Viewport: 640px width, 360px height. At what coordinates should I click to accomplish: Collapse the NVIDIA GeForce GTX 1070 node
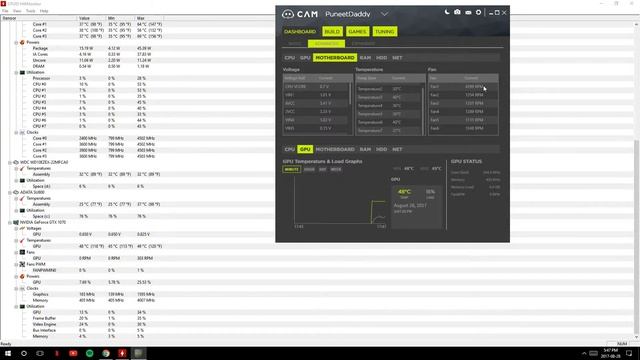[x=10, y=223]
